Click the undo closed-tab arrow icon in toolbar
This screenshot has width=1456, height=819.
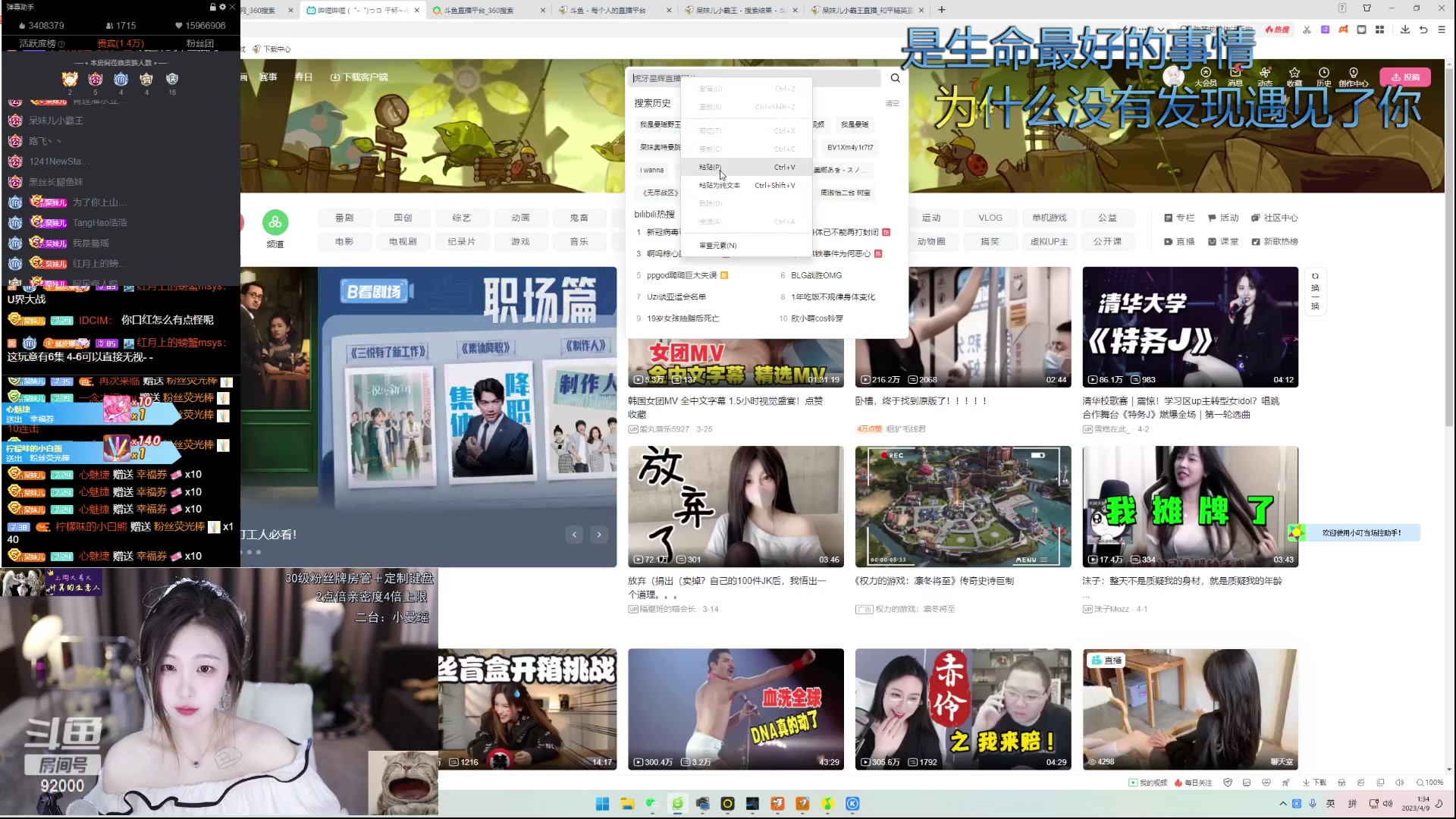[1423, 30]
